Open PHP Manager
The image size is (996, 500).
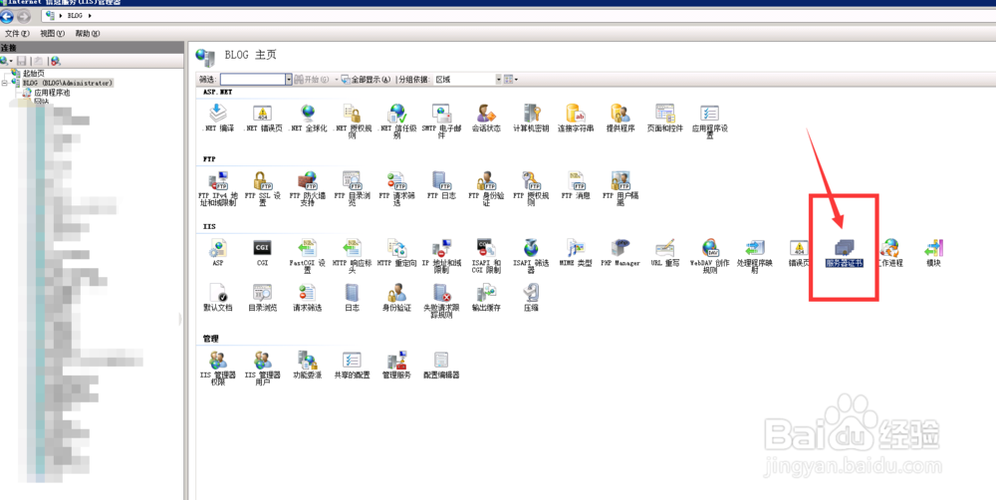(x=620, y=253)
